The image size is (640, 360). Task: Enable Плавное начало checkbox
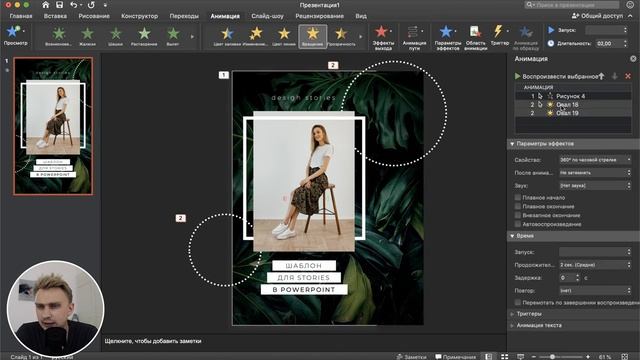coord(518,198)
